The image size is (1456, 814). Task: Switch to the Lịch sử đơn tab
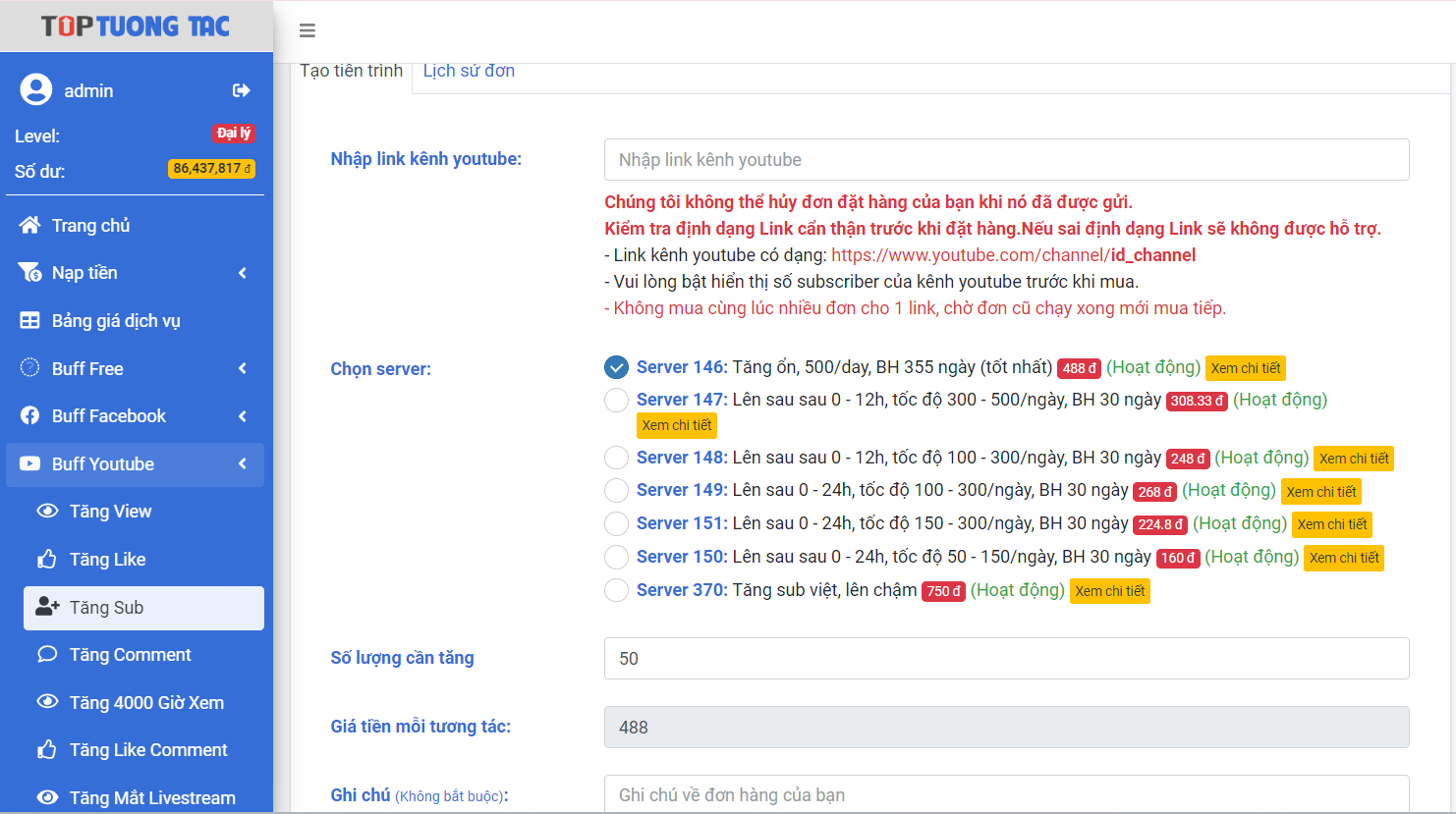(x=469, y=71)
